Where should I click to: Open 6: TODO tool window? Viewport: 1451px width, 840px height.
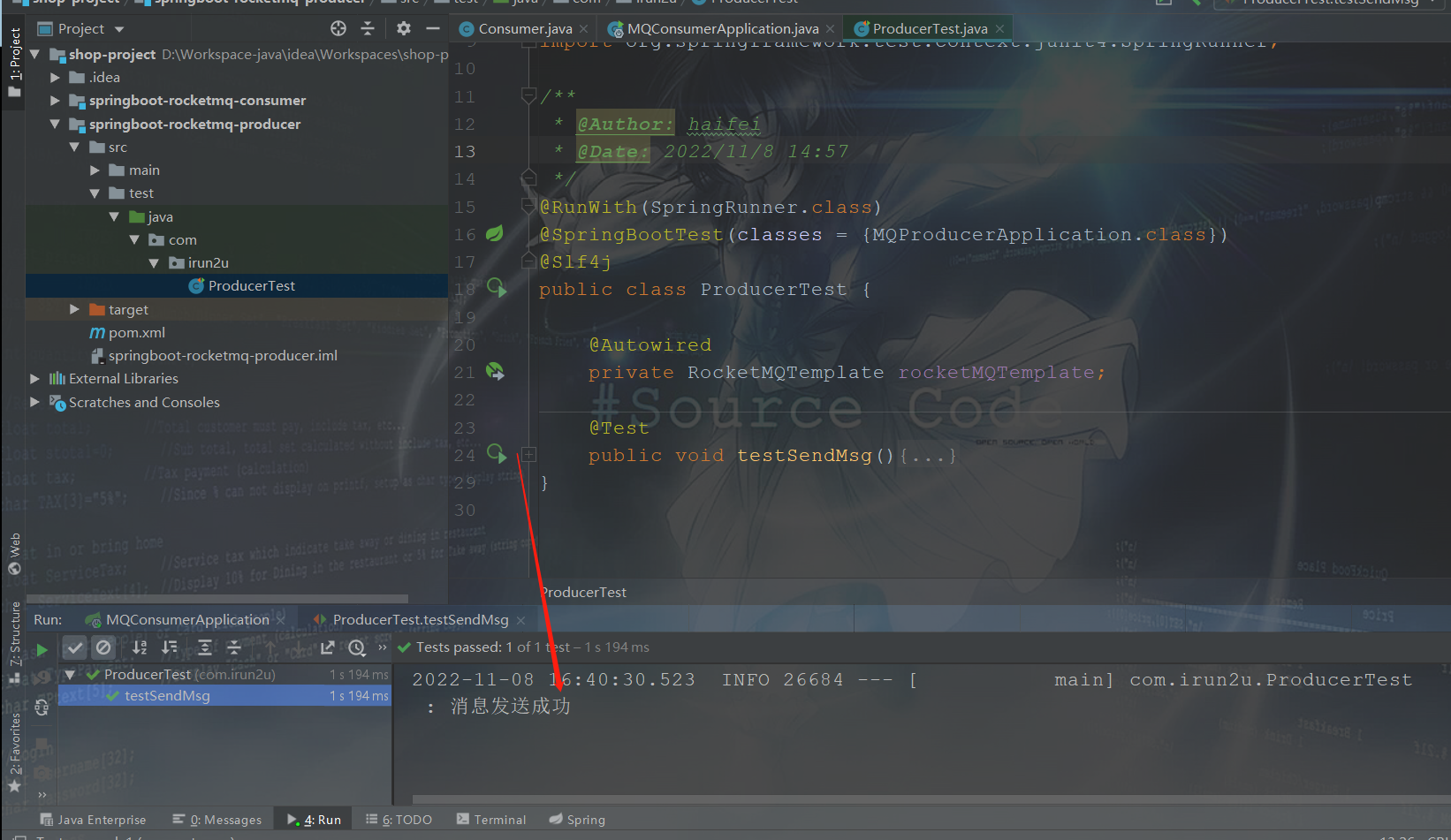[x=399, y=820]
